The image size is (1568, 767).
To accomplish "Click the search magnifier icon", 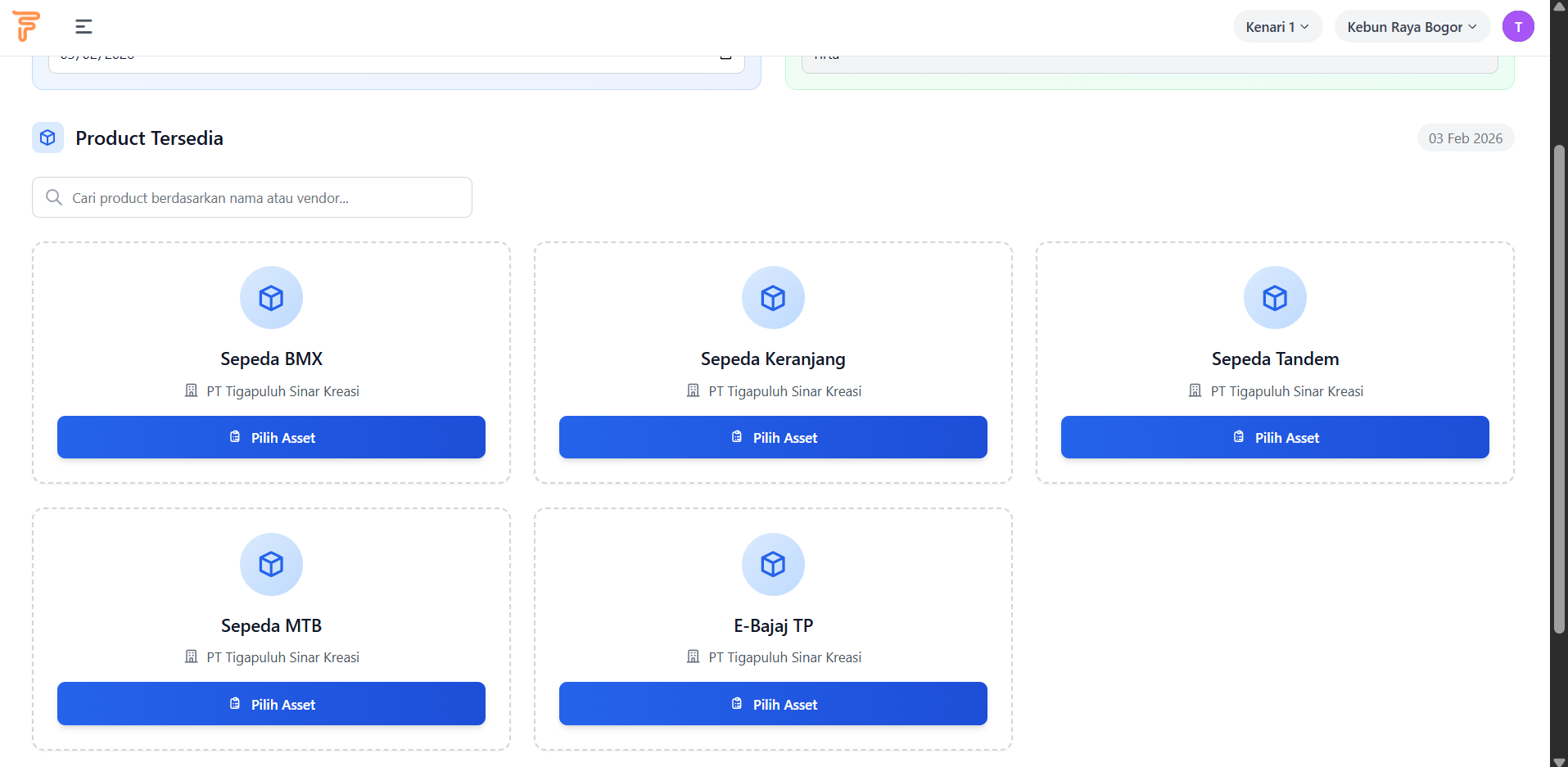I will [x=54, y=197].
